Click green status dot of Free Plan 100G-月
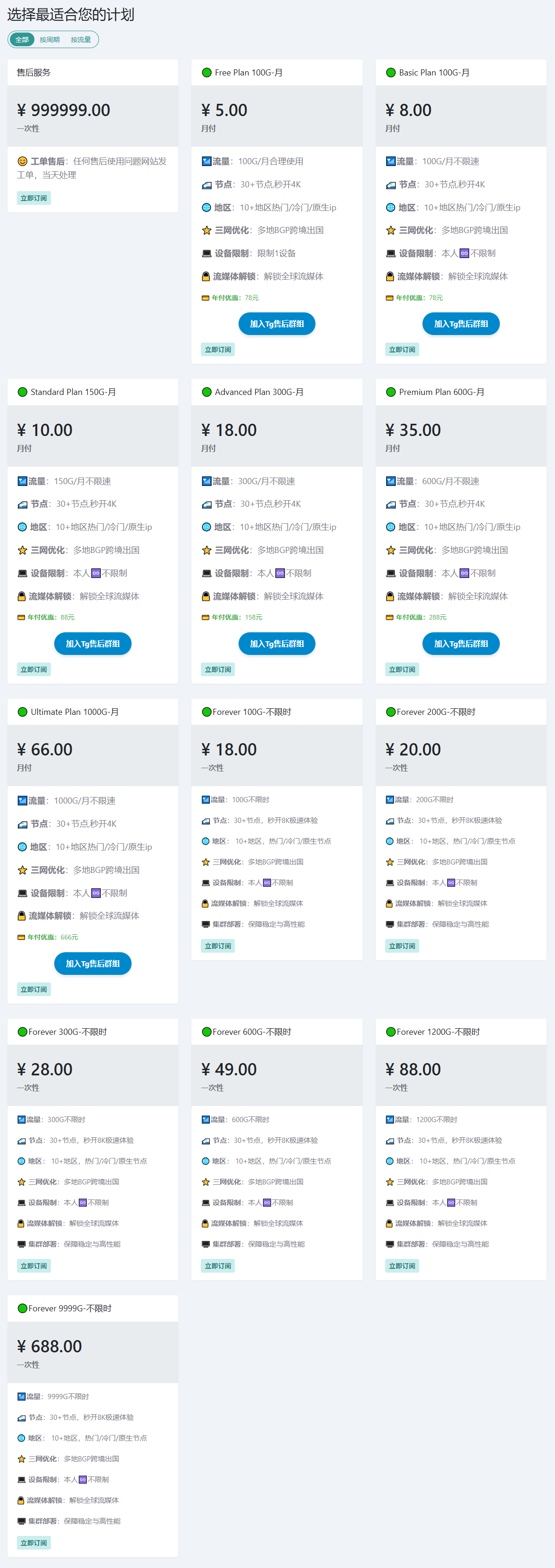 [207, 73]
